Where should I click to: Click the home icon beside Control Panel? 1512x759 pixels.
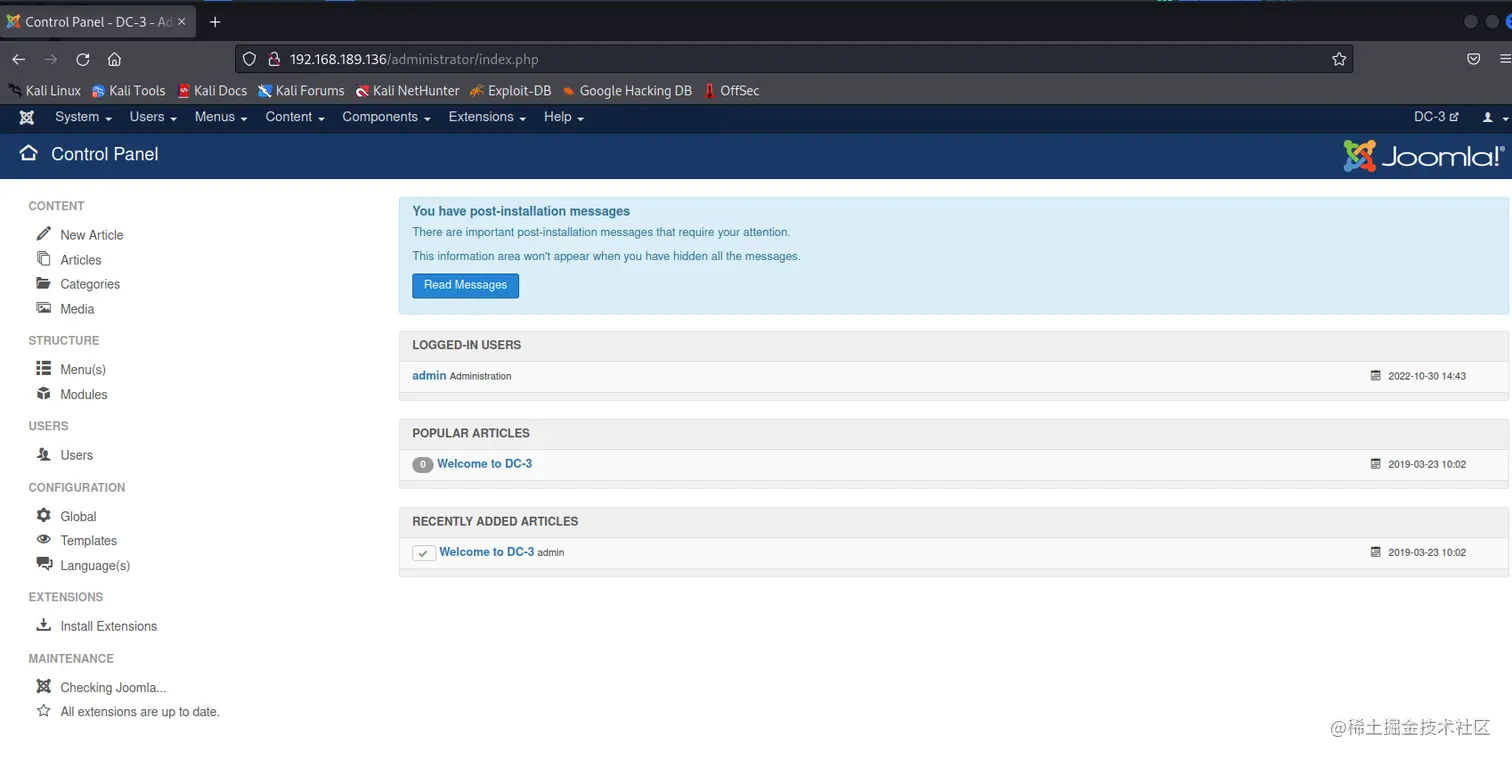(28, 153)
